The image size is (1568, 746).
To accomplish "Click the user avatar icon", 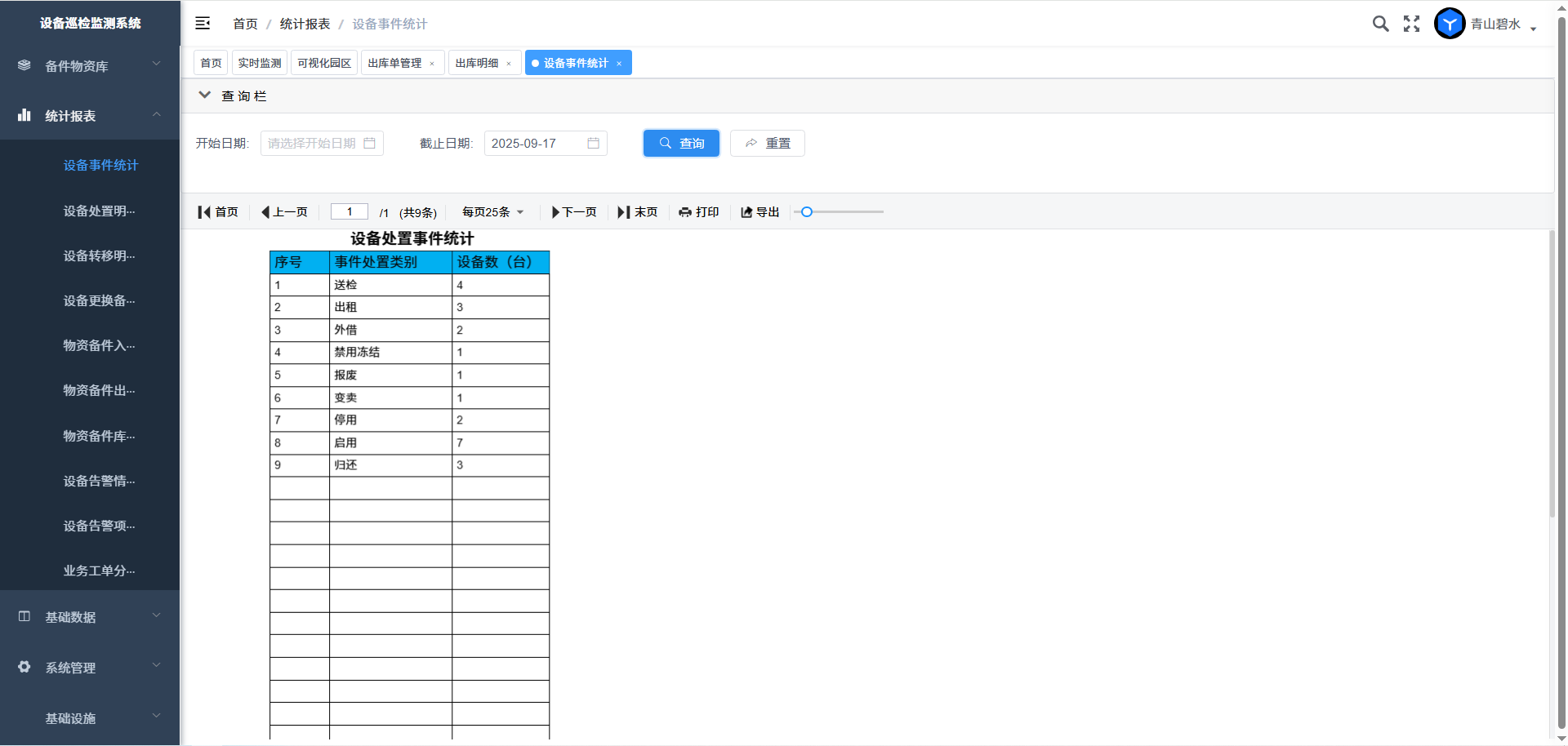I will (1450, 24).
